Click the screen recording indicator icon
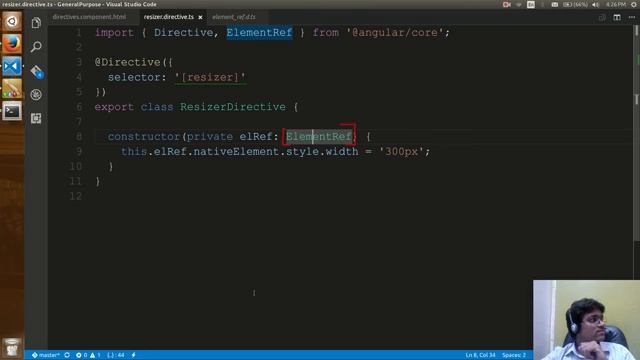 point(507,4)
